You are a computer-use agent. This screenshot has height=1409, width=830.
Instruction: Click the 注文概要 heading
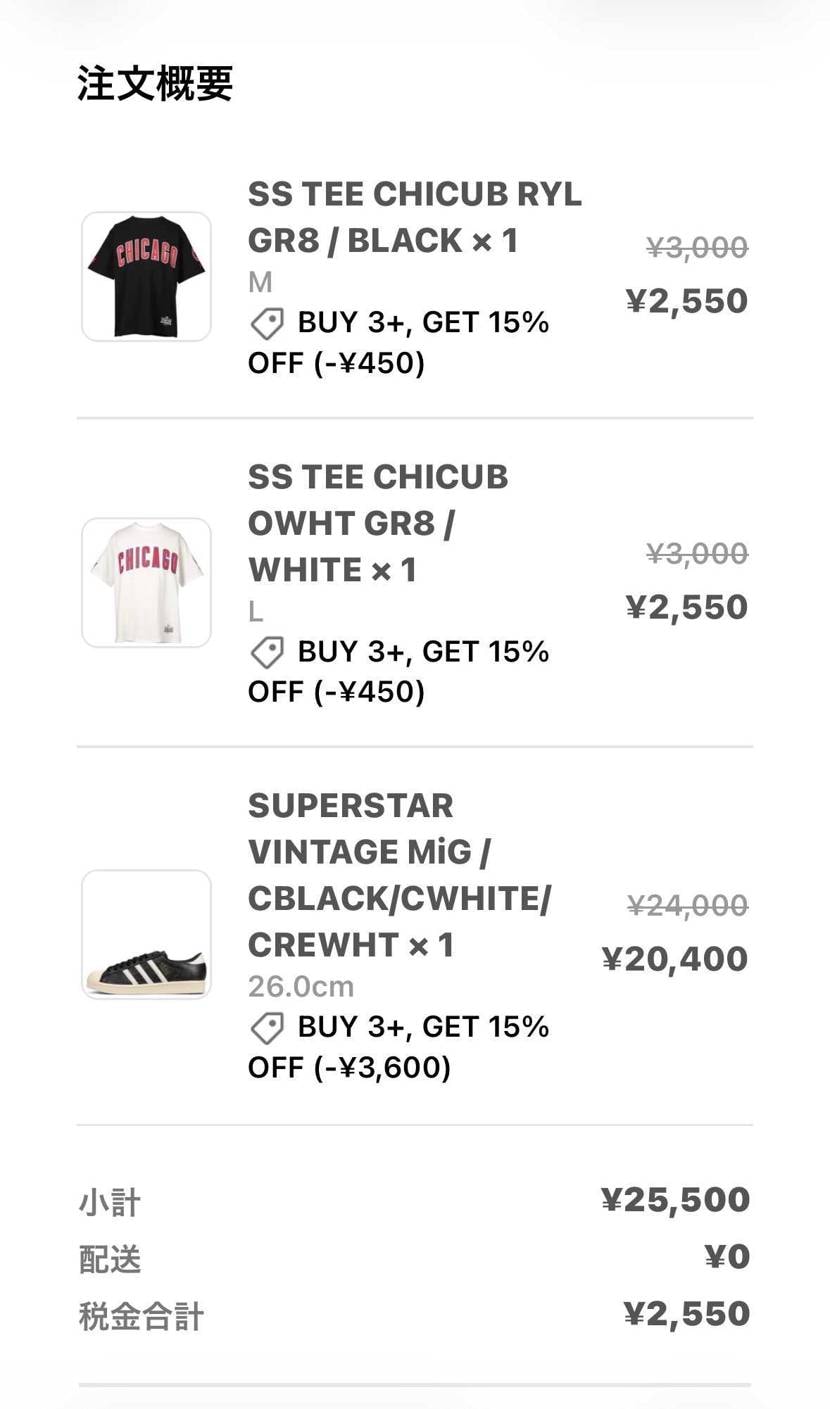[155, 84]
